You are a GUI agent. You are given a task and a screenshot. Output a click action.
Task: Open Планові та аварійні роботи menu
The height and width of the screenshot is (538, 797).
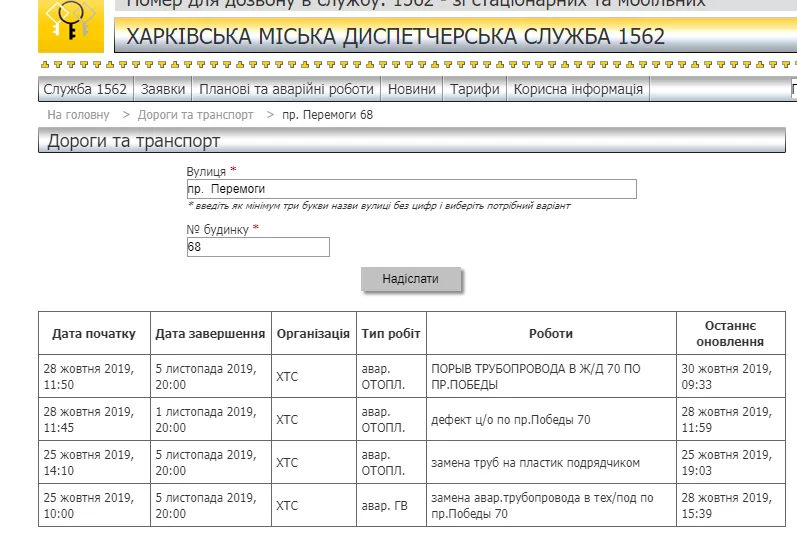(x=286, y=89)
